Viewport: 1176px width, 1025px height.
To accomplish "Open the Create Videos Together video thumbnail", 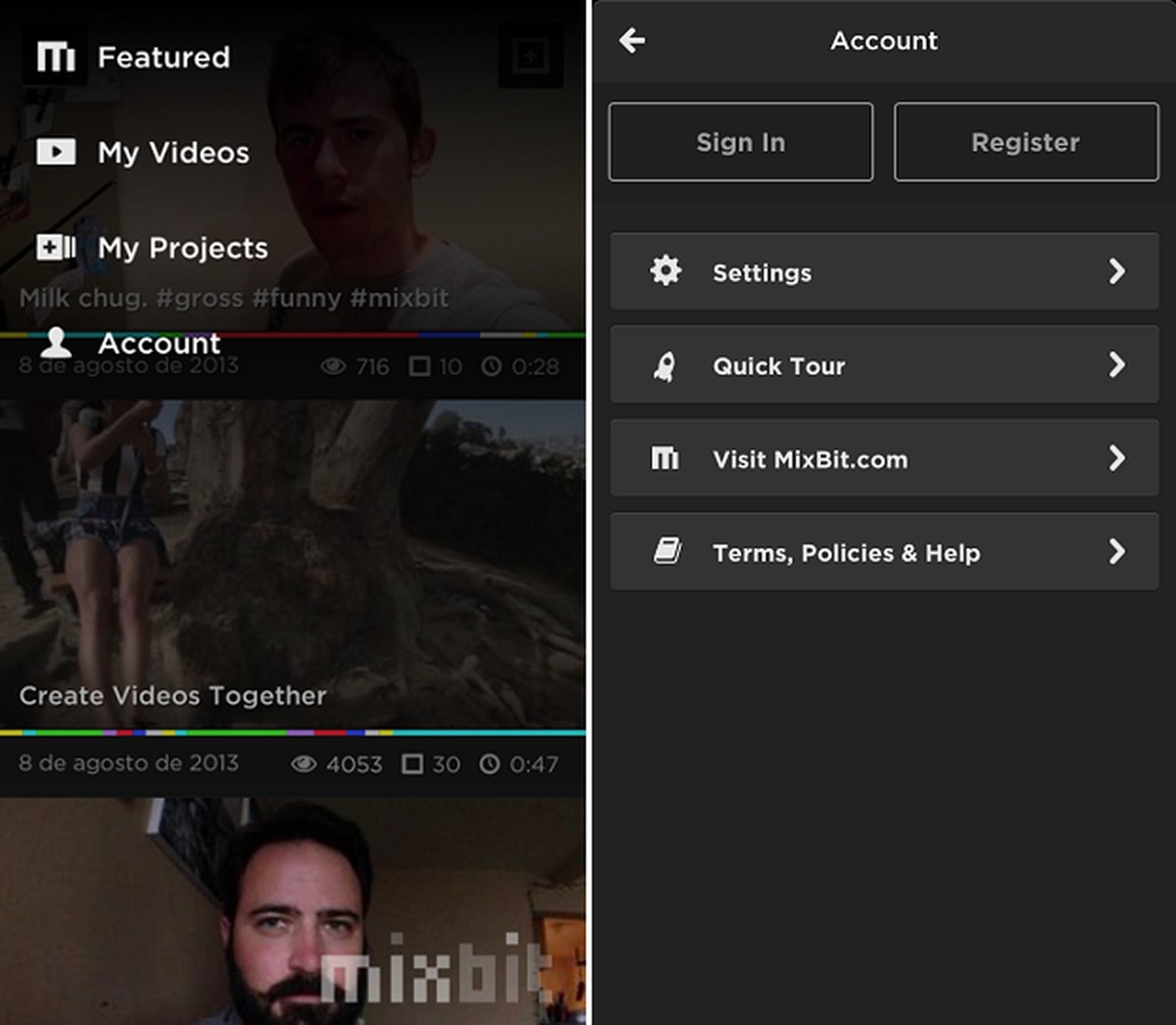I will click(x=293, y=564).
